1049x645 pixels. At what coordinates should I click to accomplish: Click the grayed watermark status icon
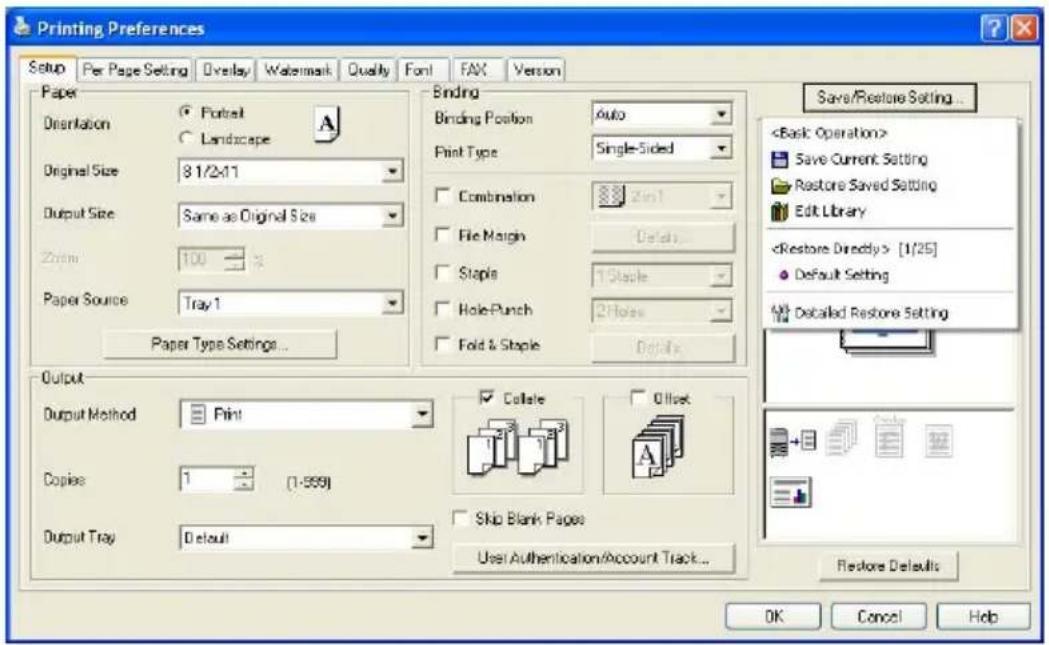click(x=939, y=442)
